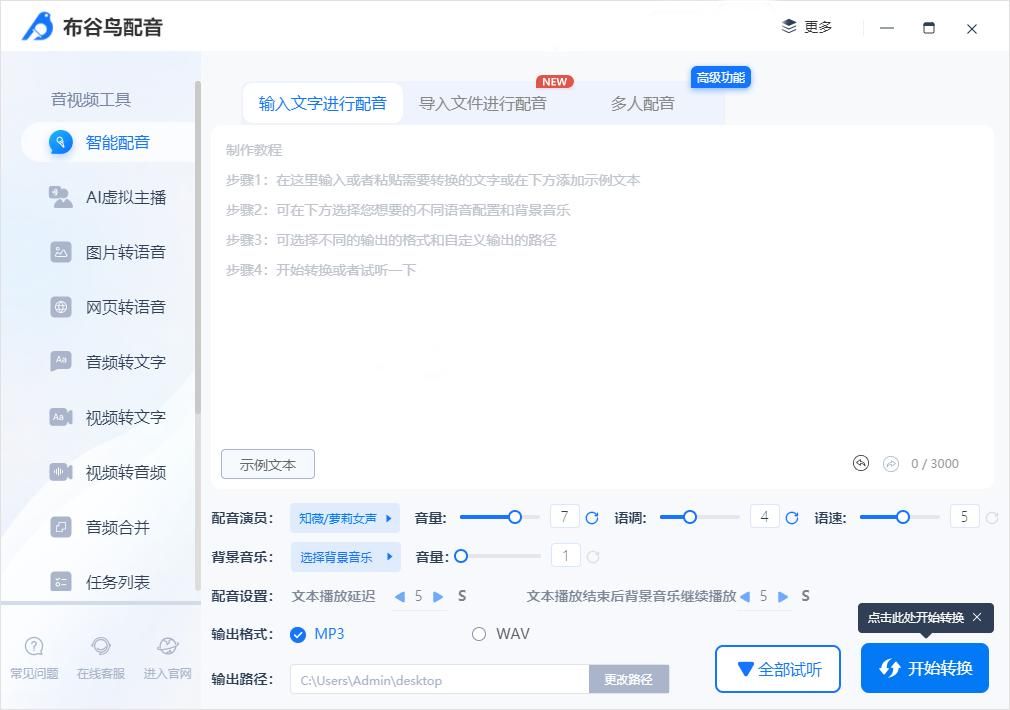1010x710 pixels.
Task: Click the 语速 slider handle
Action: 903,517
